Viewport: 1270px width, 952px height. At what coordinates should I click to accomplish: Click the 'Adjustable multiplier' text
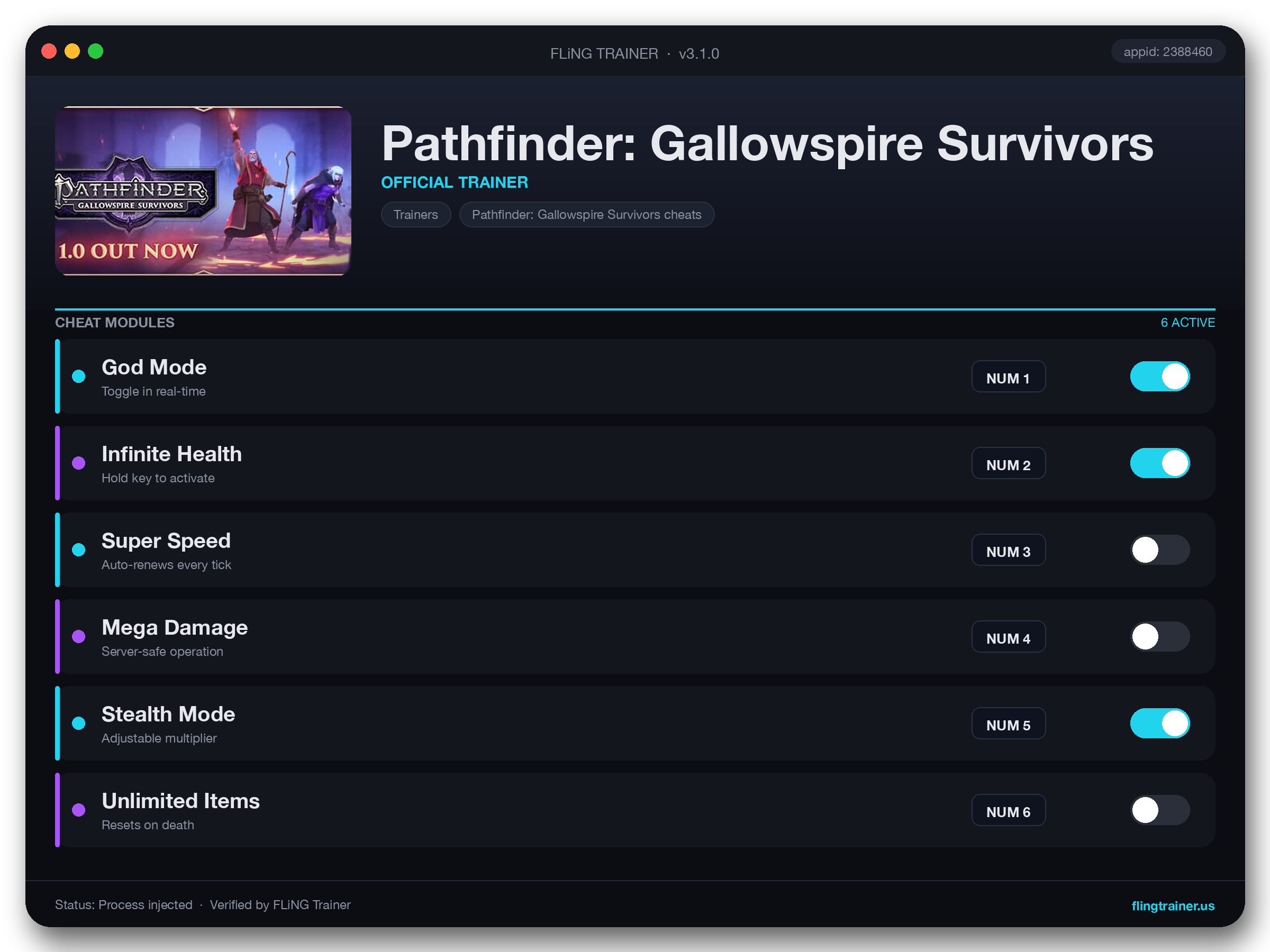click(x=159, y=738)
